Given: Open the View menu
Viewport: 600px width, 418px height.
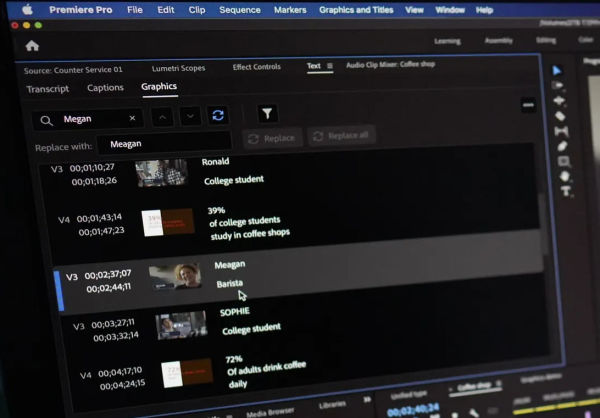Looking at the screenshot, I should point(414,10).
